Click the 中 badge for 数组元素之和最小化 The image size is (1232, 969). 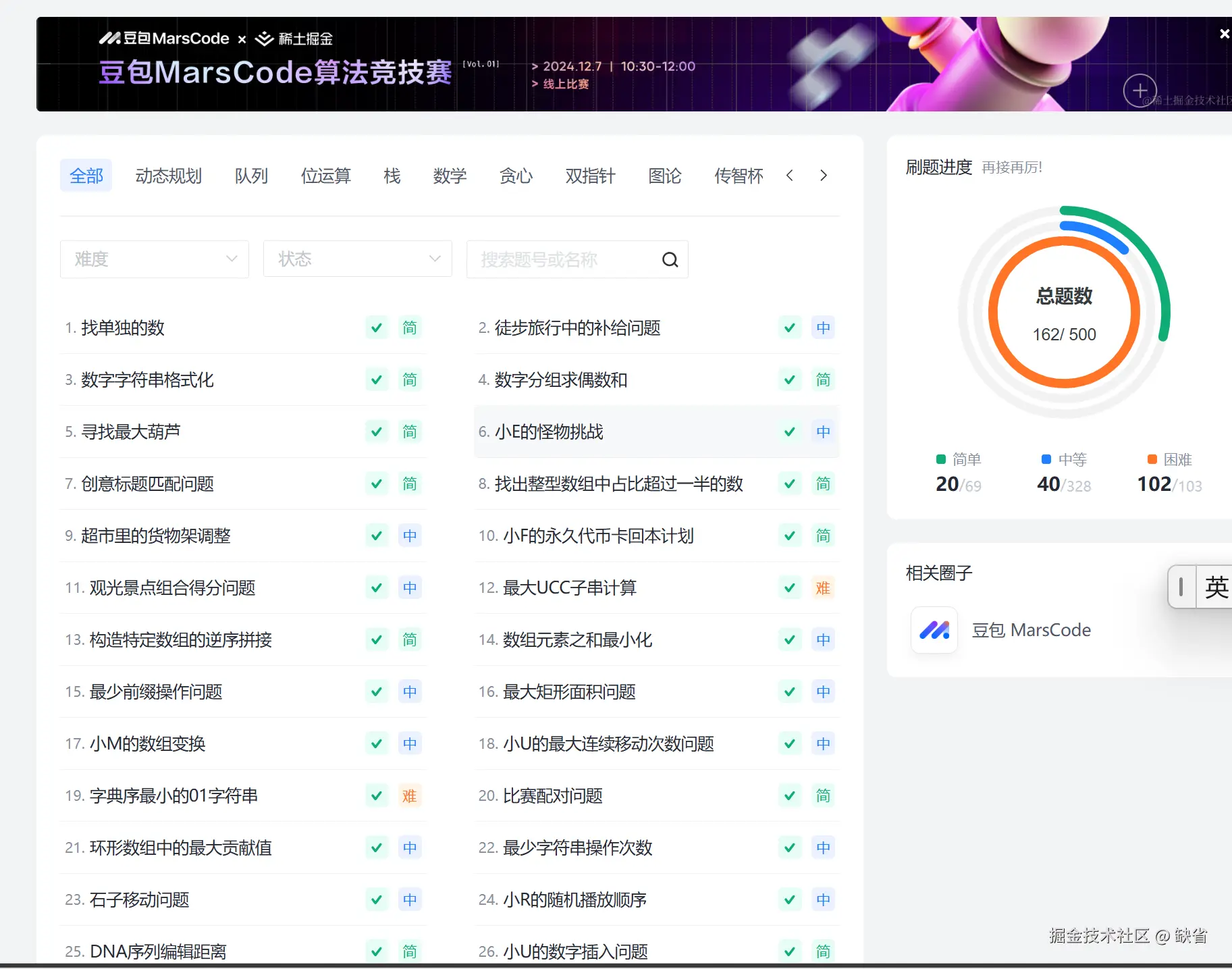[x=823, y=640]
